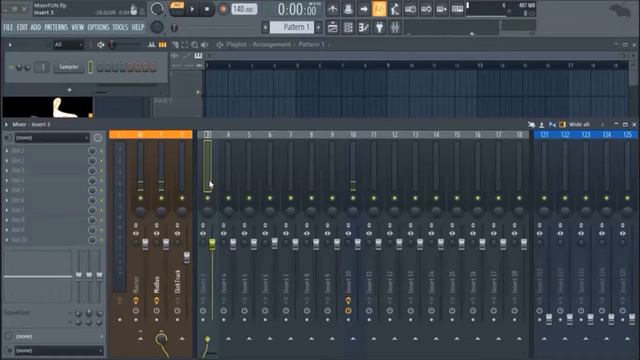This screenshot has width=640, height=360.
Task: Toggle MixBus orange send icon
Action: click(156, 300)
